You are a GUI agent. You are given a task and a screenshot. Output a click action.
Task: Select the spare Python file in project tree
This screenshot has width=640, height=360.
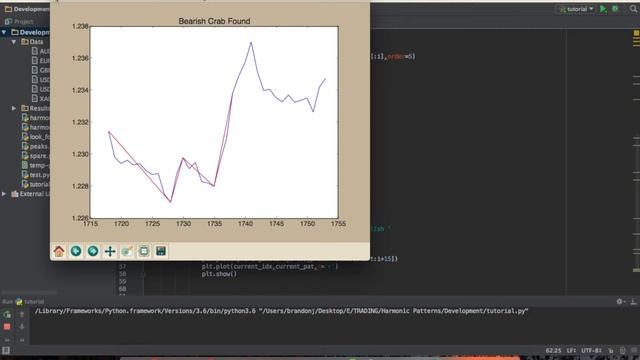pos(36,156)
